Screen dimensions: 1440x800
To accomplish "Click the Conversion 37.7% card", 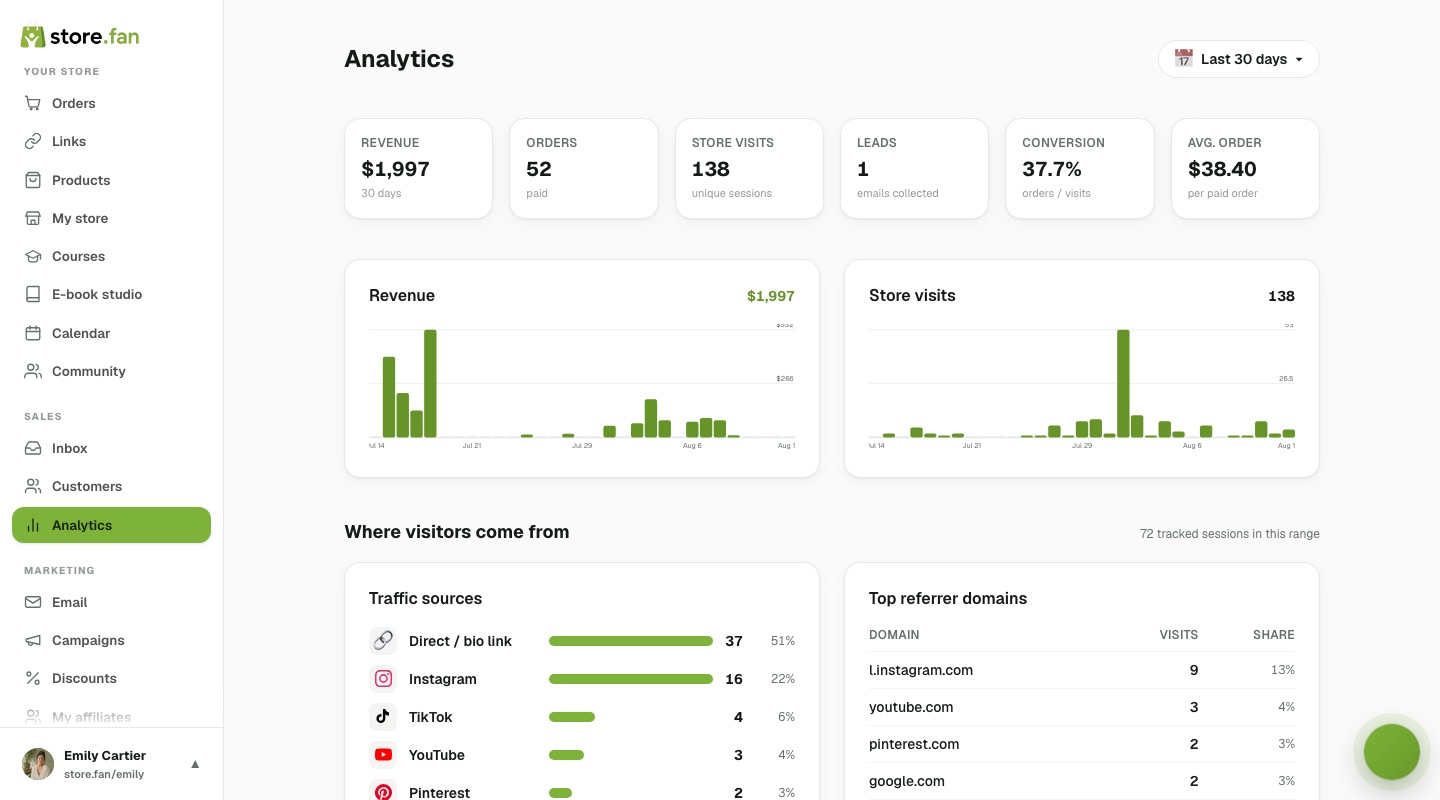I will [1080, 168].
